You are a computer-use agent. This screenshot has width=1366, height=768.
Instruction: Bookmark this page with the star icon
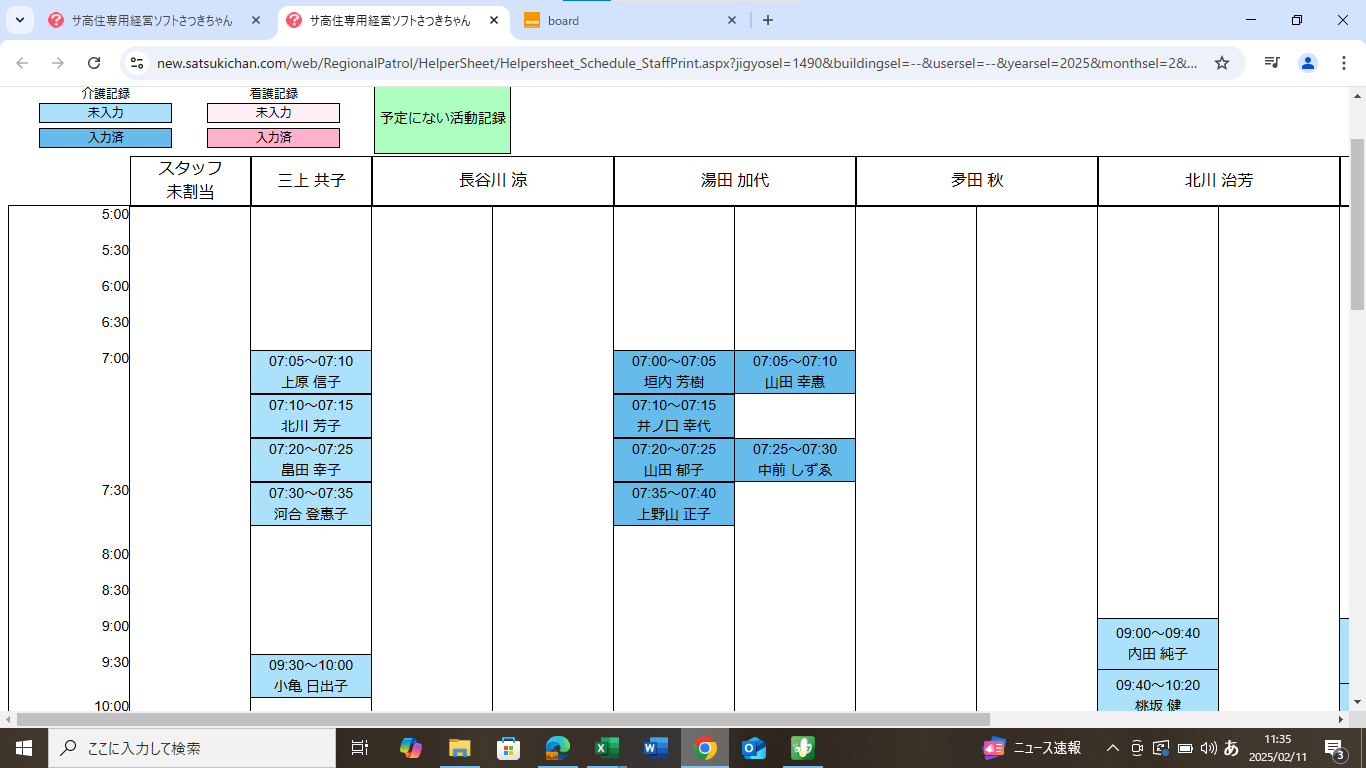click(1221, 63)
